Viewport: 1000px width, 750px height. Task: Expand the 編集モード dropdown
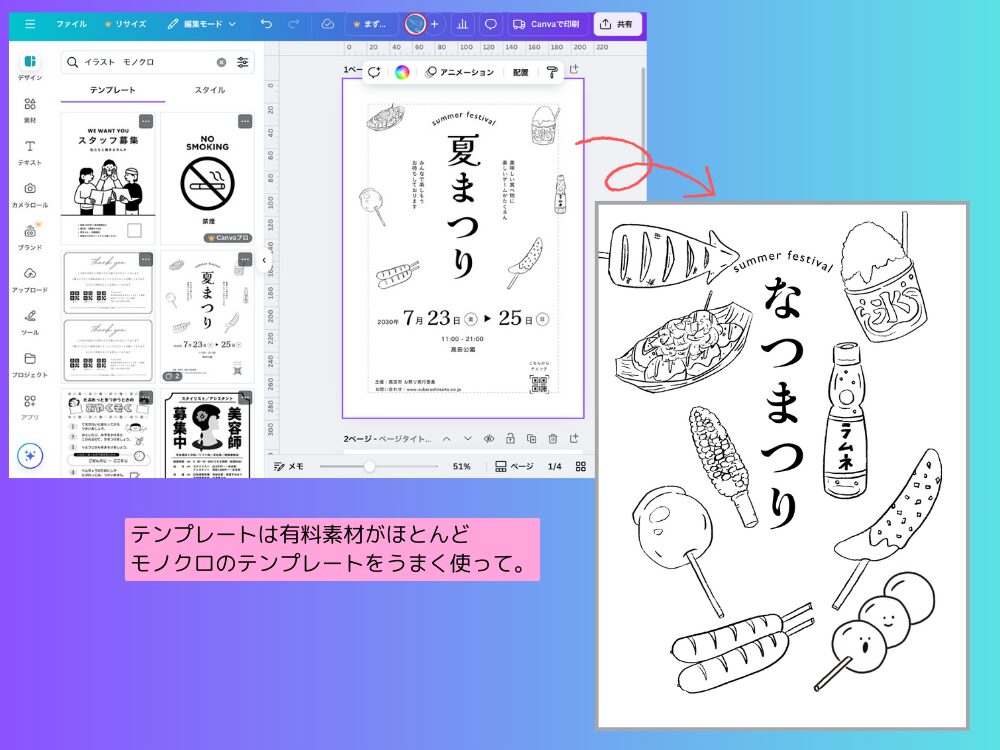point(202,23)
